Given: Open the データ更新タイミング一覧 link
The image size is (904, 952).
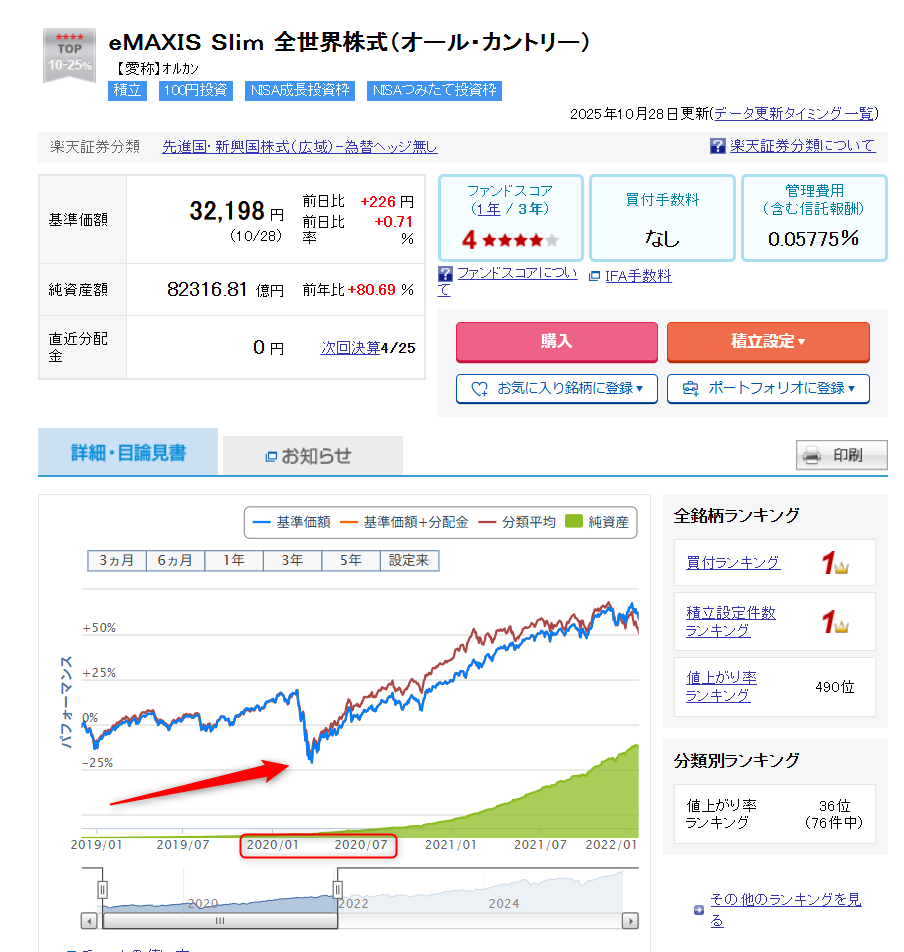Looking at the screenshot, I should pyautogui.click(x=795, y=113).
